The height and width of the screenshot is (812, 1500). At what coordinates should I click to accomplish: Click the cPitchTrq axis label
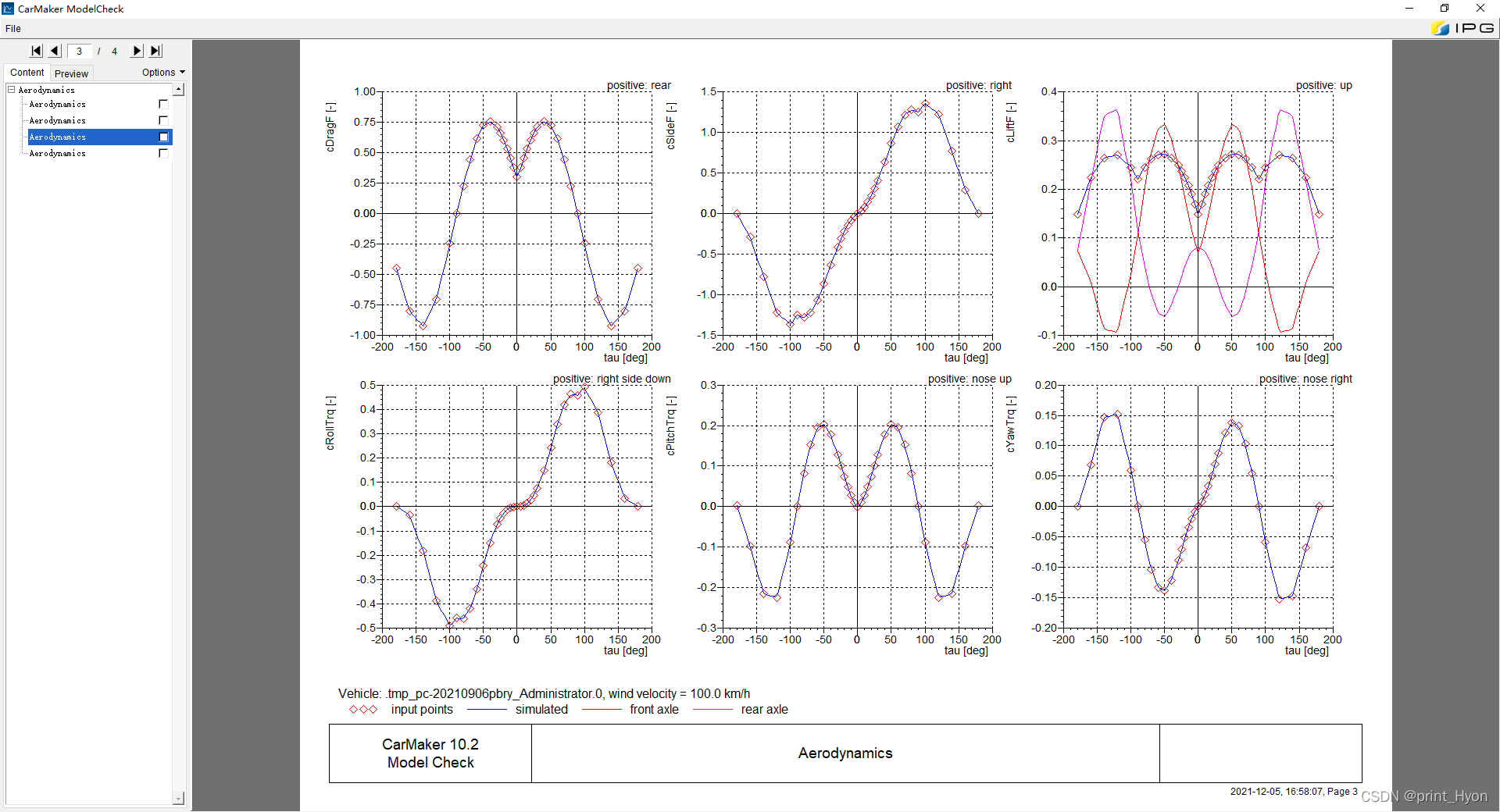pyautogui.click(x=671, y=426)
